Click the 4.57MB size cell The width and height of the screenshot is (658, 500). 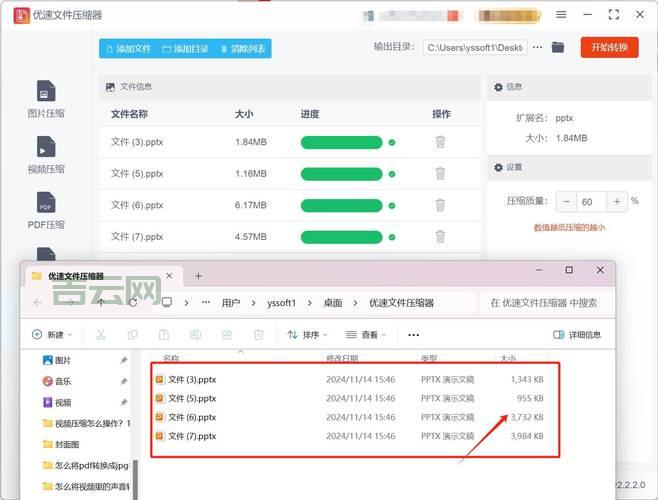tap(251, 237)
